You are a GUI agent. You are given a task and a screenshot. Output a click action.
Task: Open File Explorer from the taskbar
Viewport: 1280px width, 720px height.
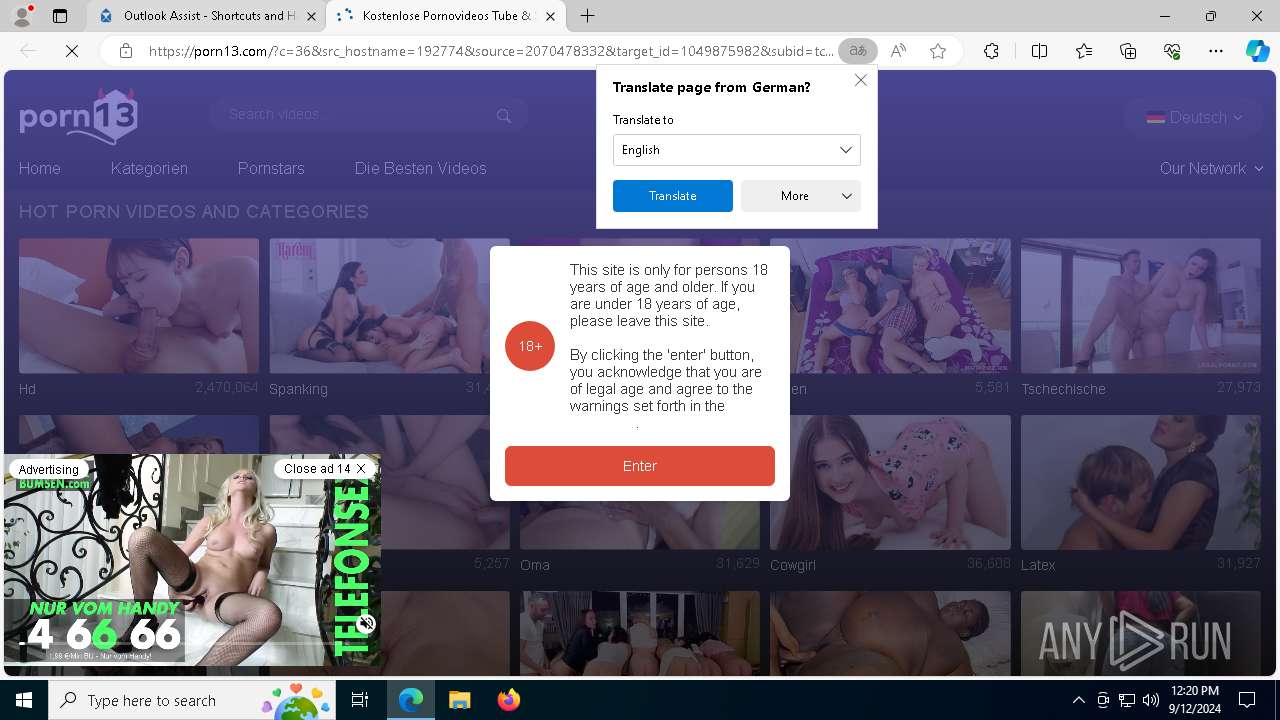point(459,700)
